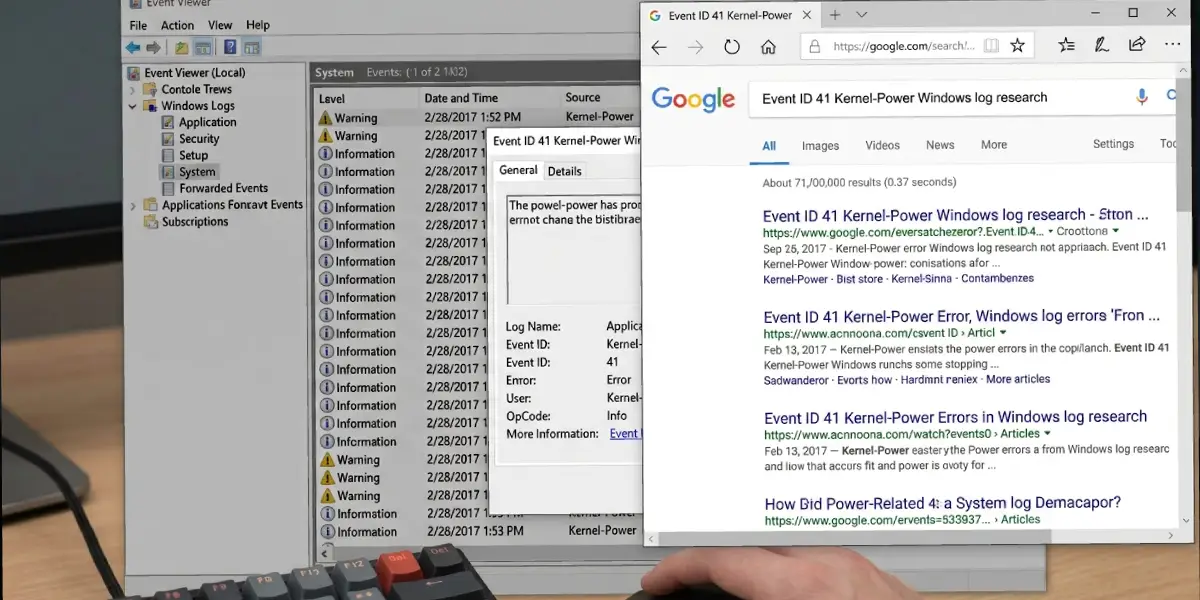1200x600 pixels.
Task: Click the Edge address bar URL
Action: tap(903, 46)
